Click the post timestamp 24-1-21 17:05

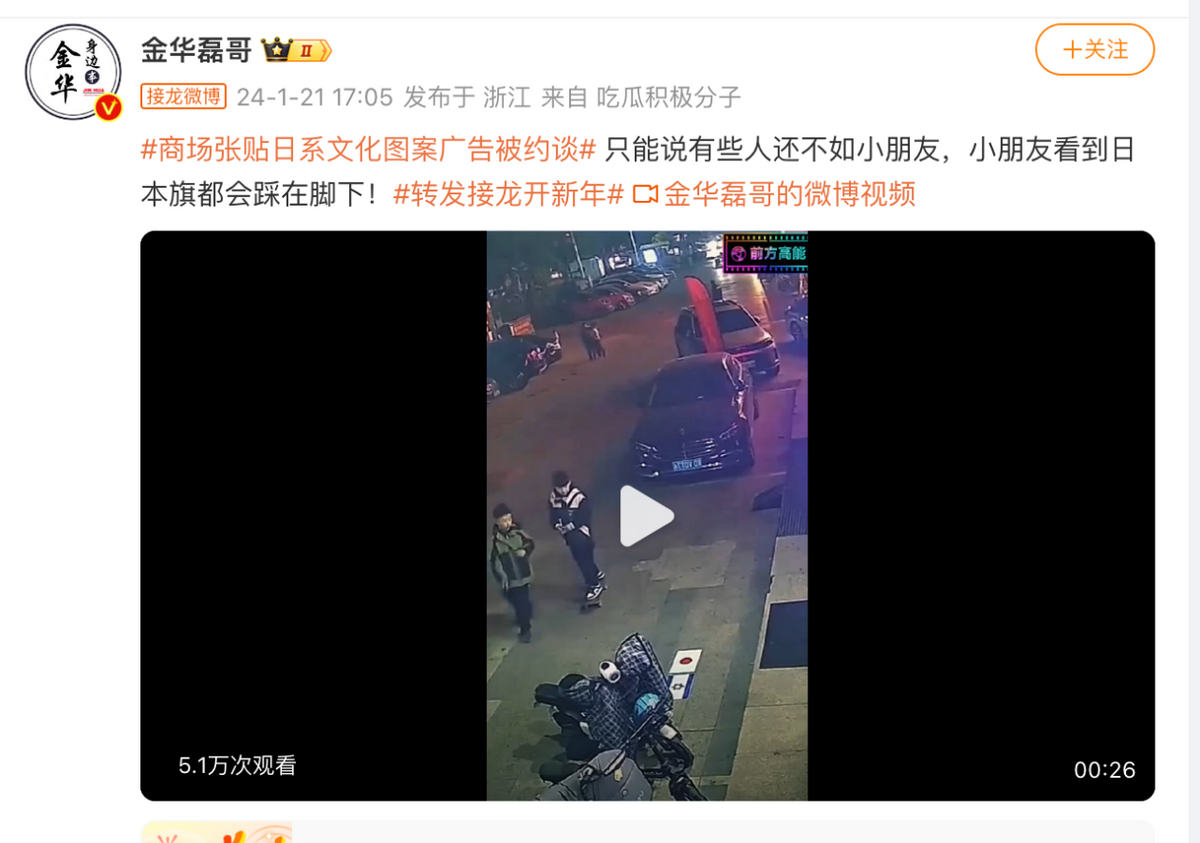314,97
